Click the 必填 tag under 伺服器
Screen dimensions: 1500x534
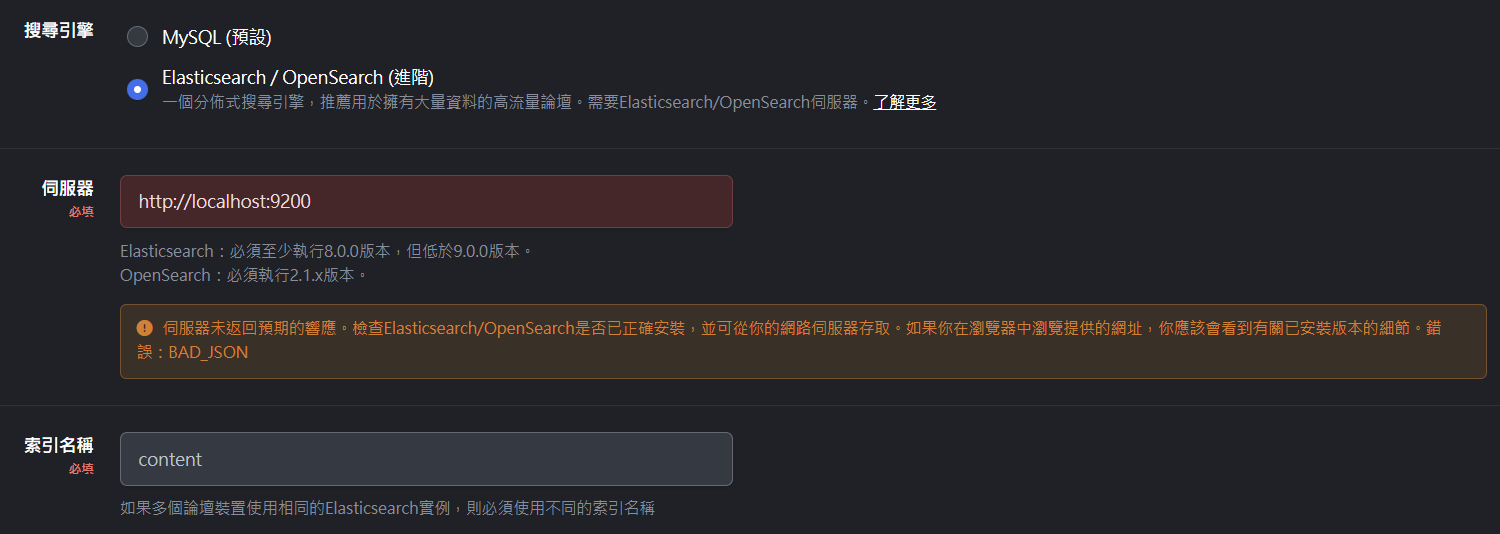[x=81, y=212]
